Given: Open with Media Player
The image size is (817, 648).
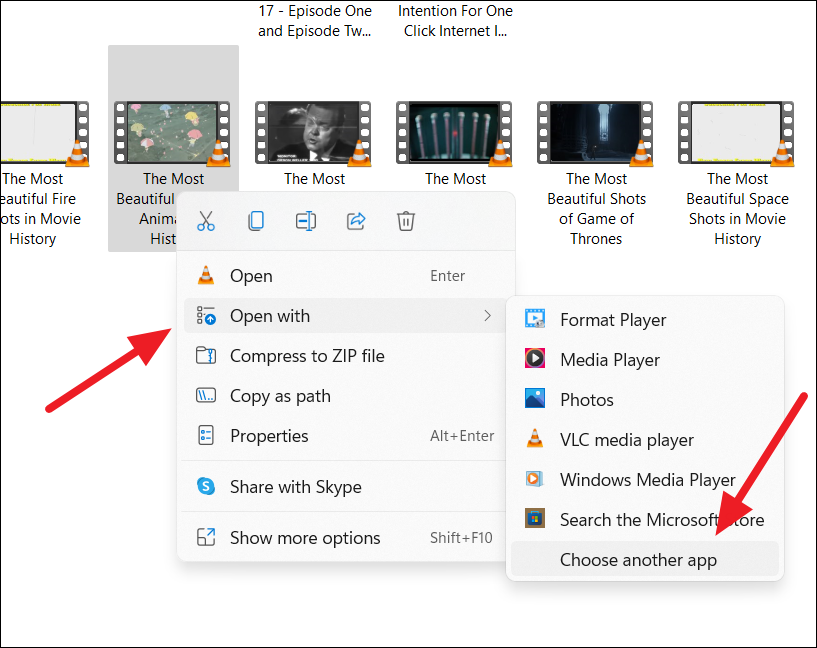Looking at the screenshot, I should [645, 359].
